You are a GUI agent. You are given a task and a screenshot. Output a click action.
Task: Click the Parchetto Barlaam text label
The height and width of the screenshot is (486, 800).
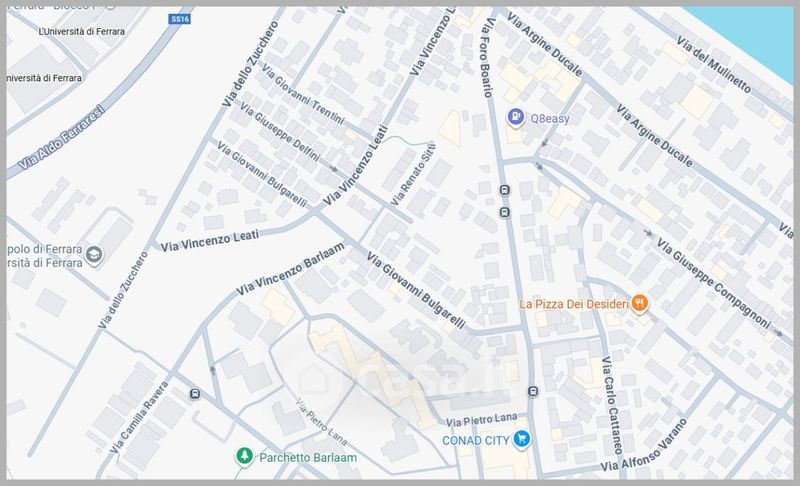pos(308,457)
